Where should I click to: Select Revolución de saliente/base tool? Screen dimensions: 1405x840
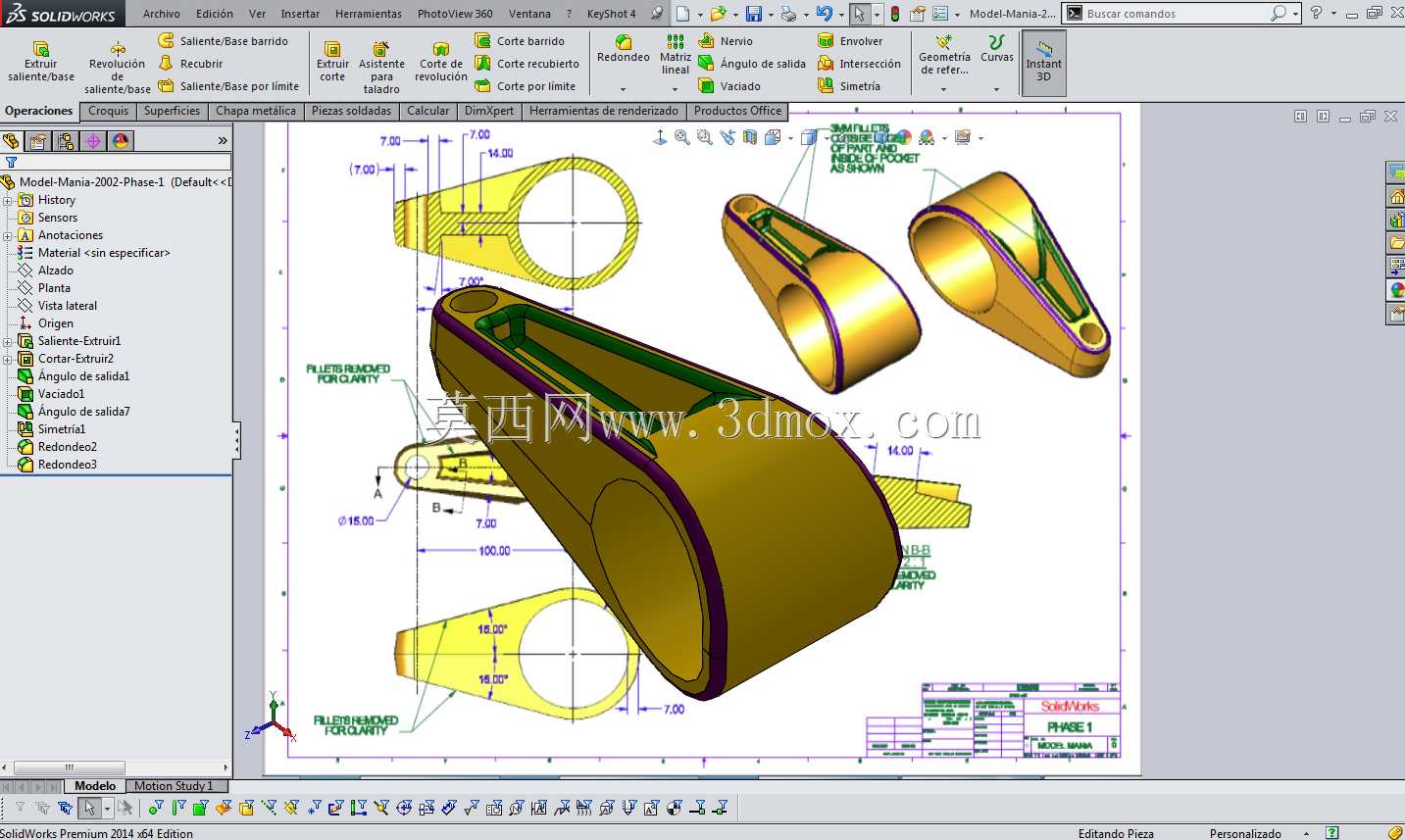pos(118,69)
